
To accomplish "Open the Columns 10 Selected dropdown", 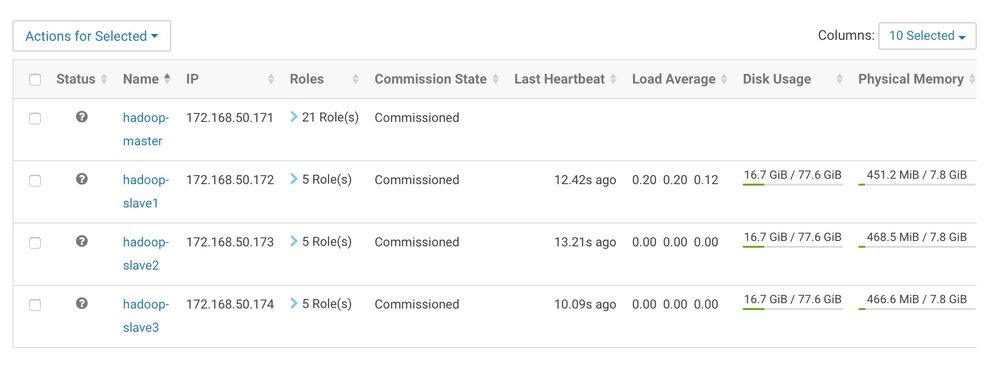I will (x=927, y=36).
